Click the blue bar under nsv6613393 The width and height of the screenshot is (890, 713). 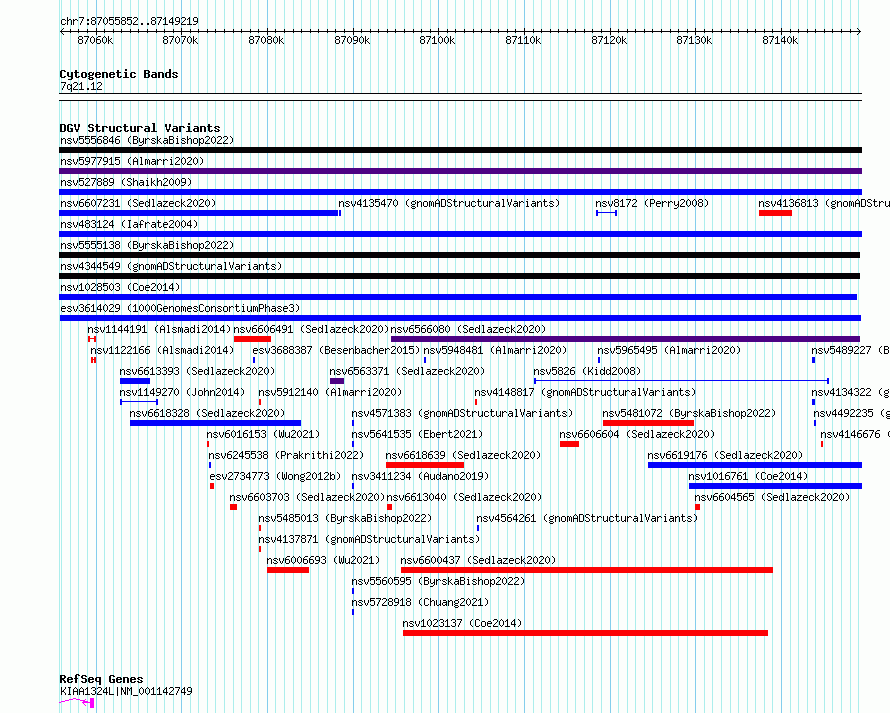point(135,381)
